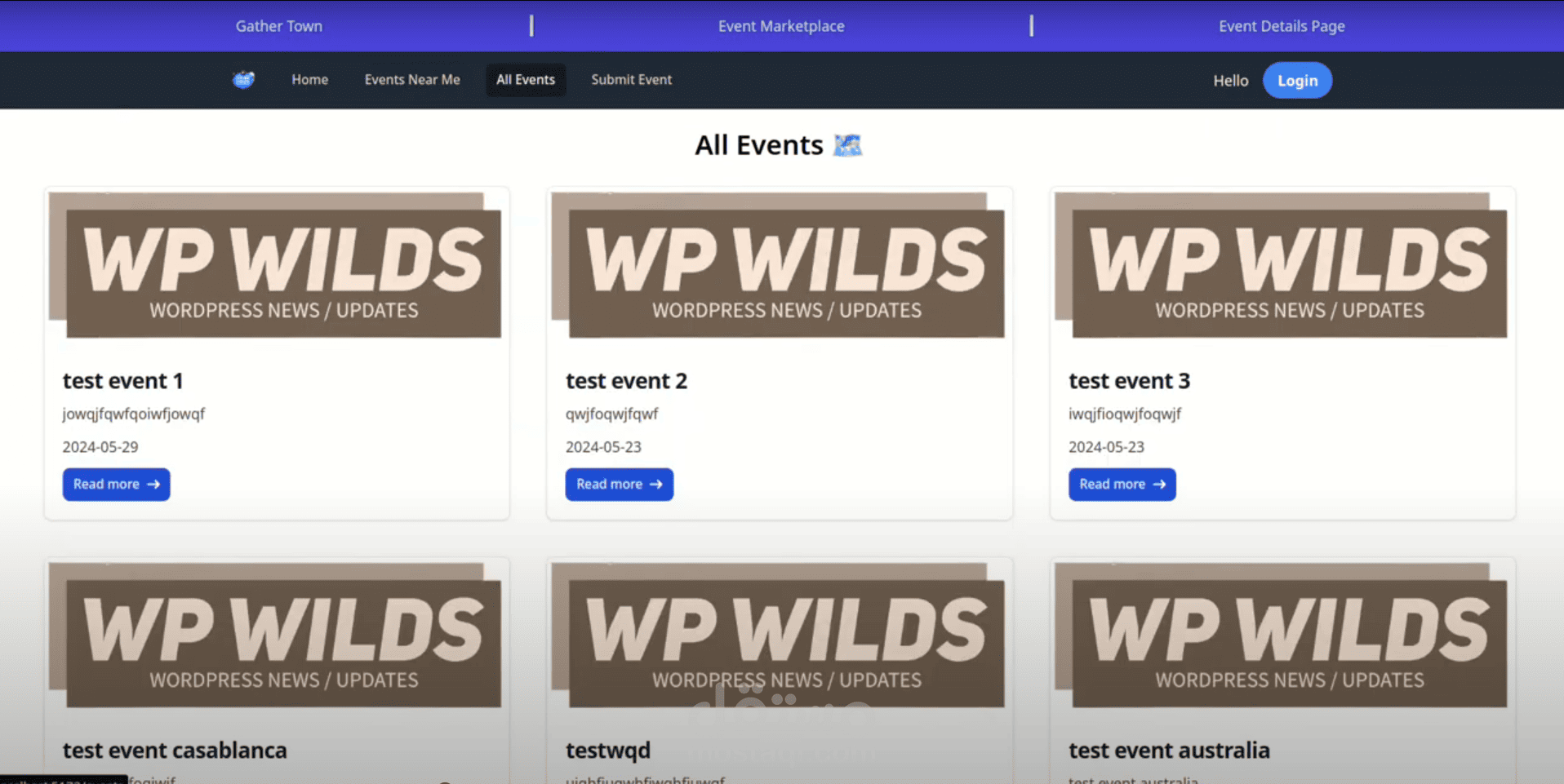Select the All Events nav tab
The height and width of the screenshot is (784, 1564).
click(x=526, y=79)
